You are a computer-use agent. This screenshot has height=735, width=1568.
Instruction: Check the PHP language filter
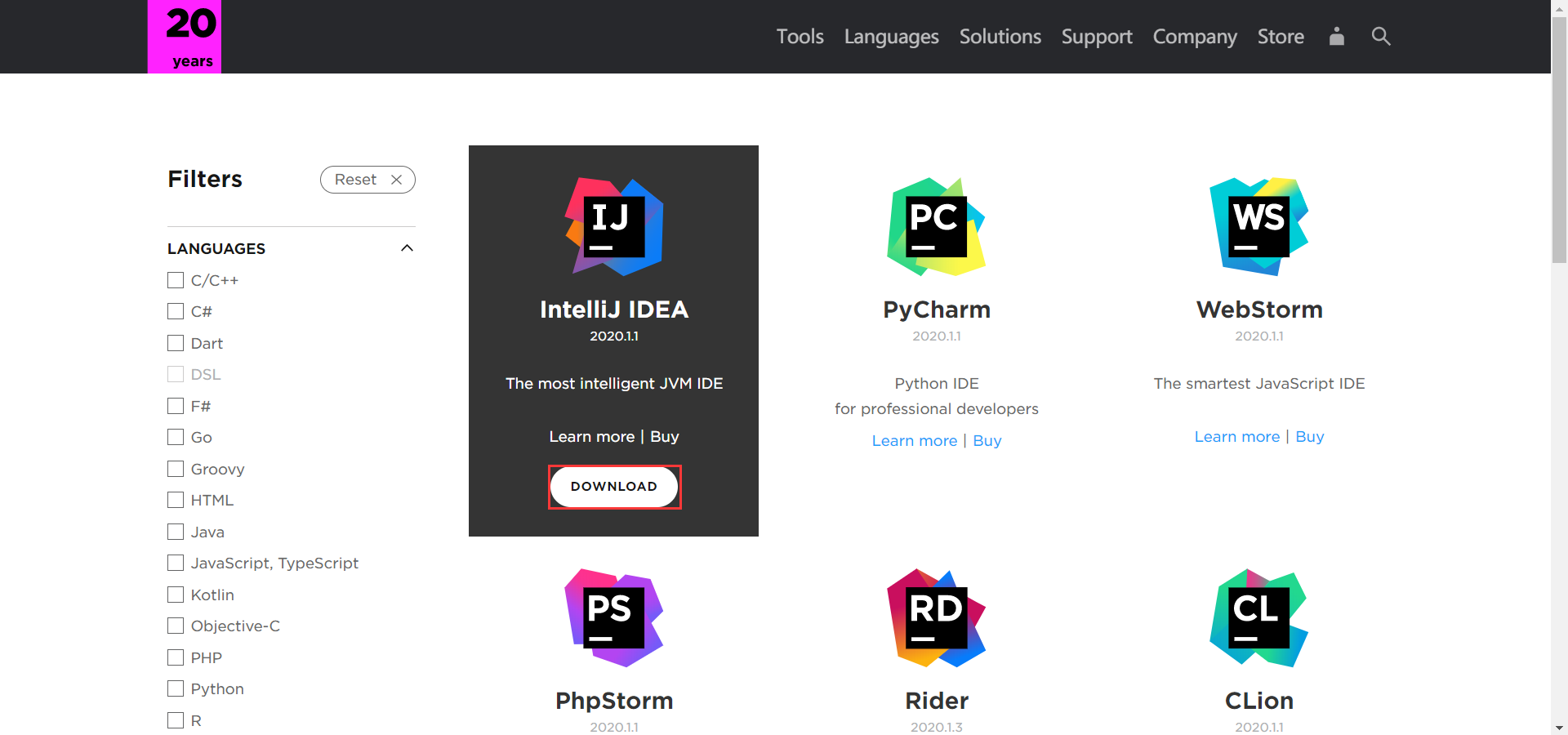coord(176,657)
